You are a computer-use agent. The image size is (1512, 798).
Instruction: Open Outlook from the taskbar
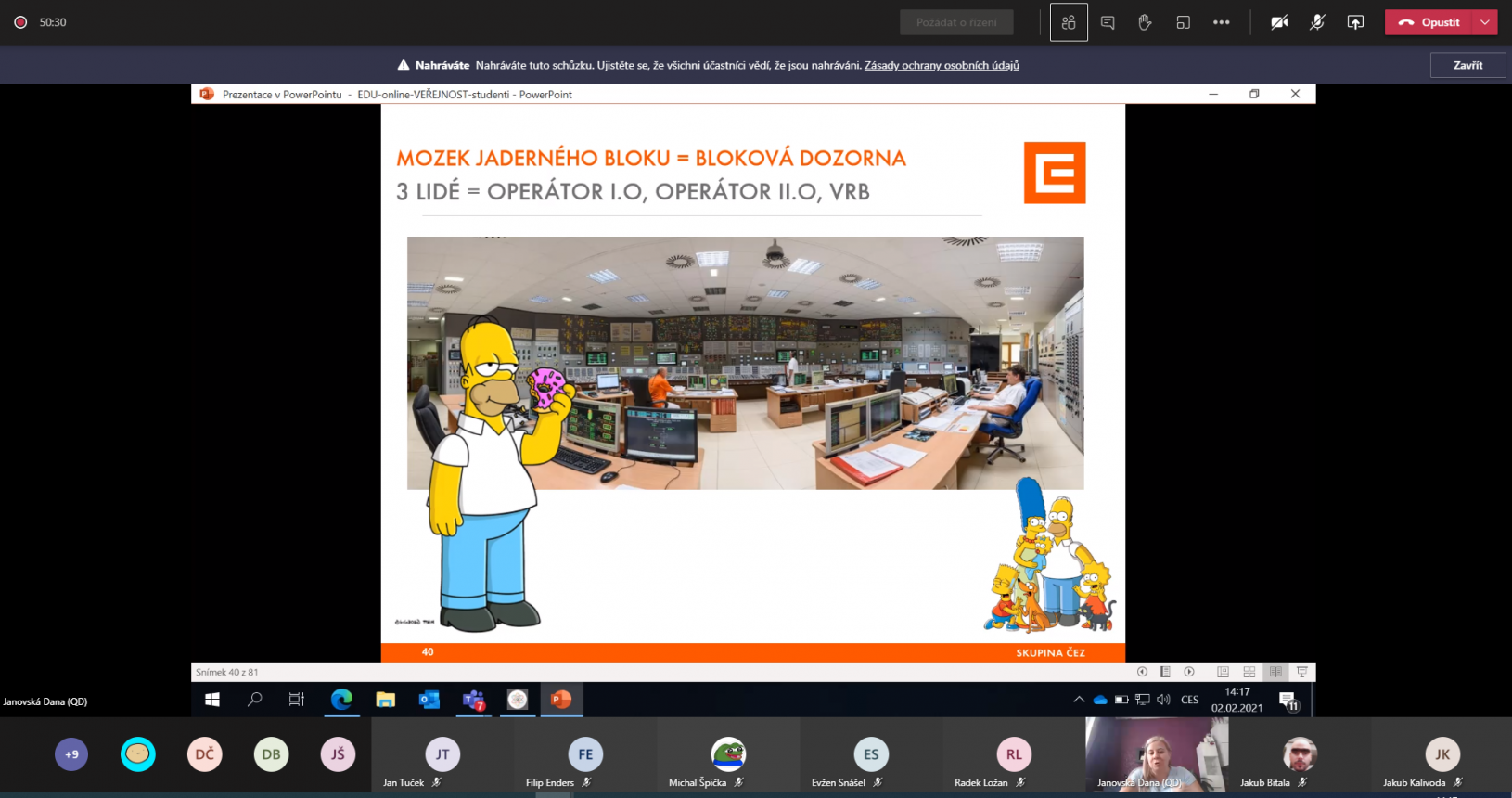[x=429, y=700]
